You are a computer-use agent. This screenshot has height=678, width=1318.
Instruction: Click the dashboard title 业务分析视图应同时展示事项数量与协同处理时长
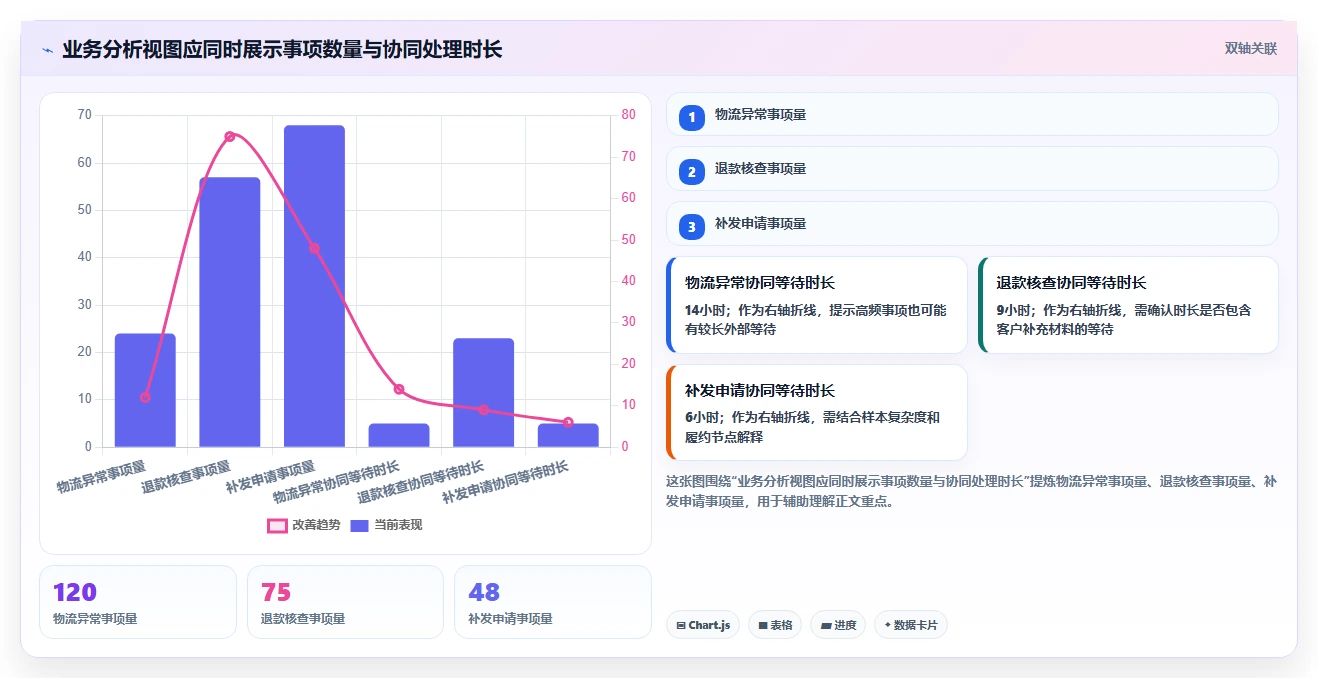282,49
